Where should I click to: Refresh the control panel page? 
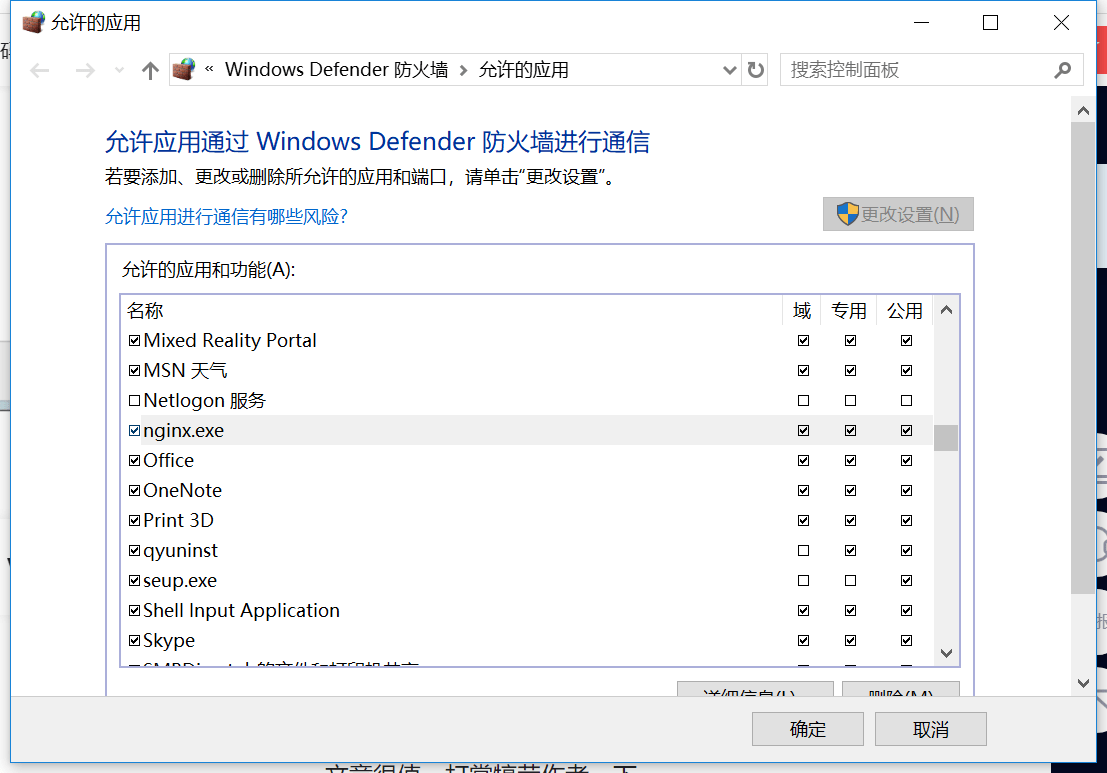click(756, 70)
